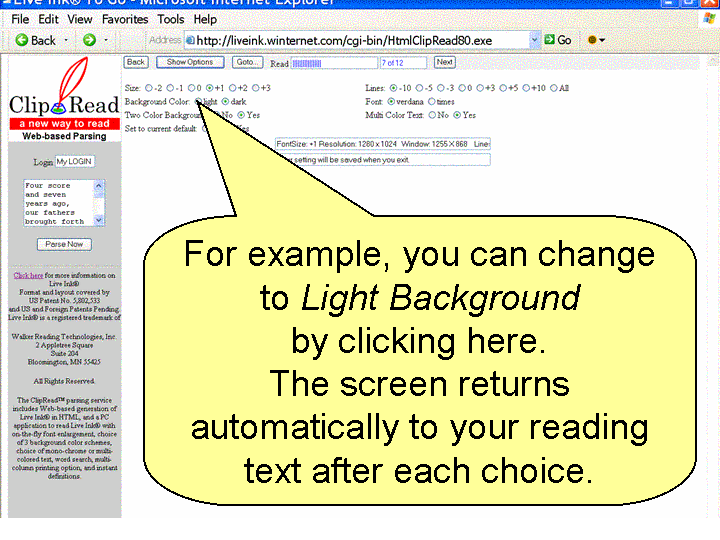
Task: Click the green Go arrow icon
Action: point(549,40)
